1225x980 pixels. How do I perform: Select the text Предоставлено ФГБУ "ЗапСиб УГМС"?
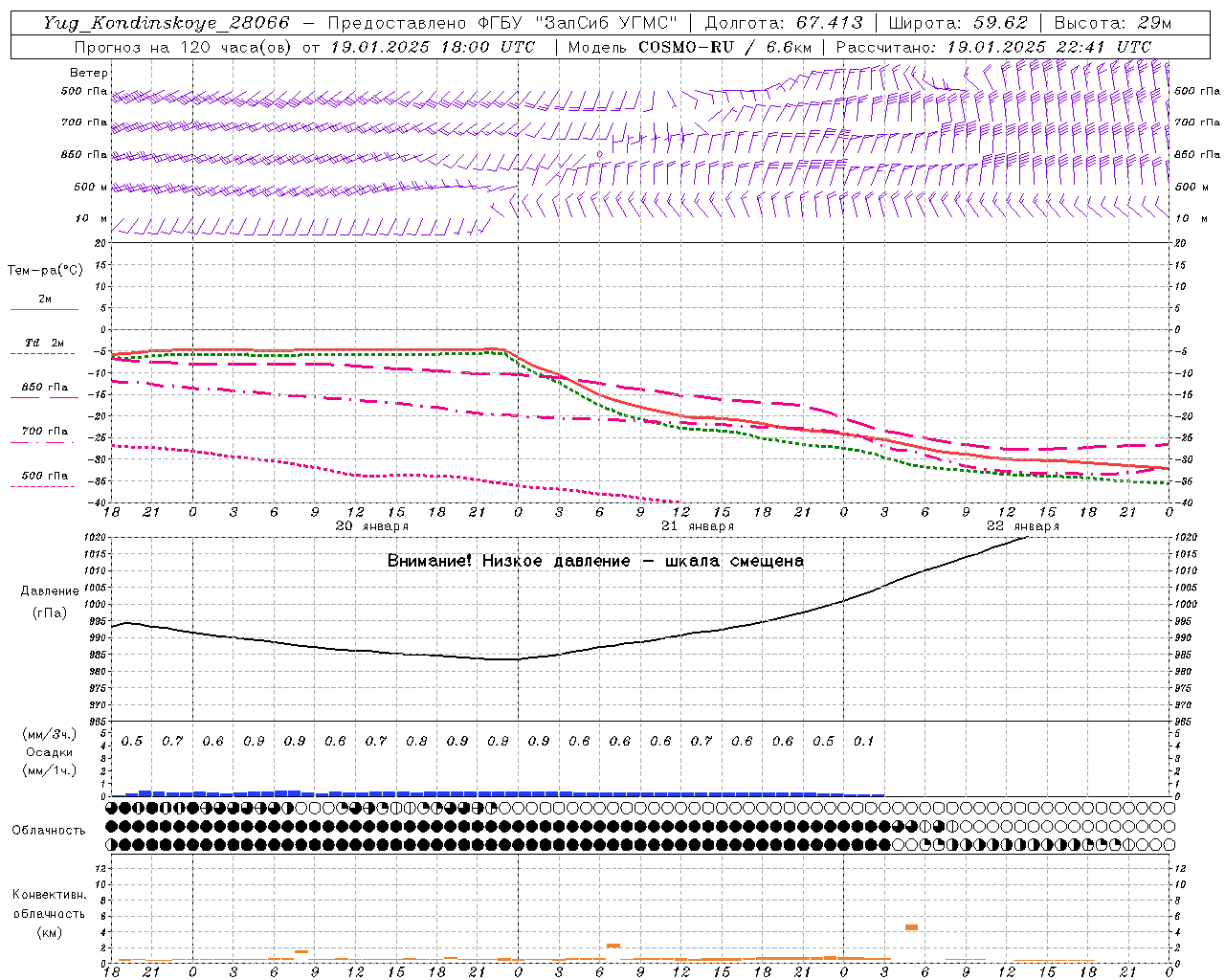[503, 23]
